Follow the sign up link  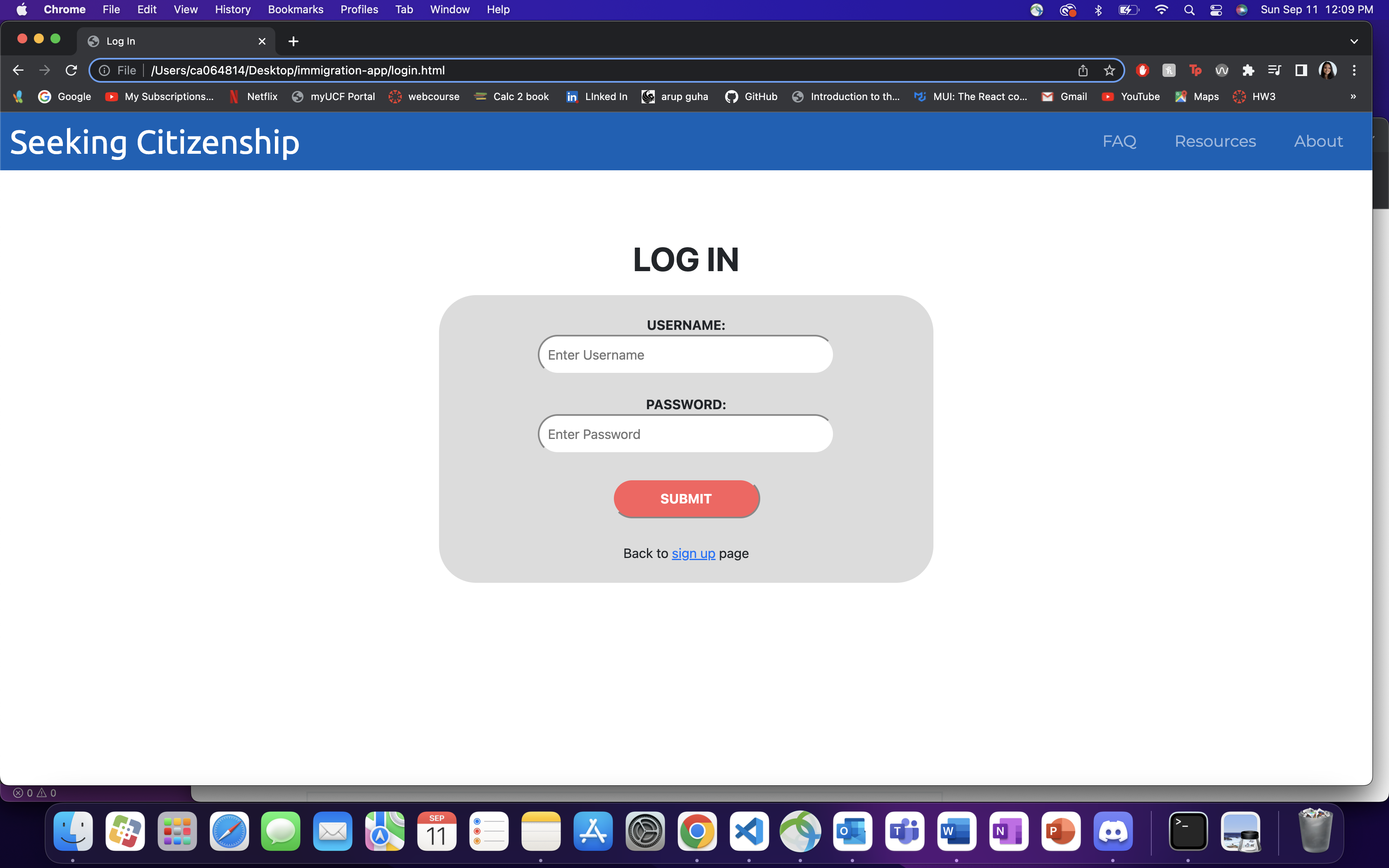[x=693, y=553]
